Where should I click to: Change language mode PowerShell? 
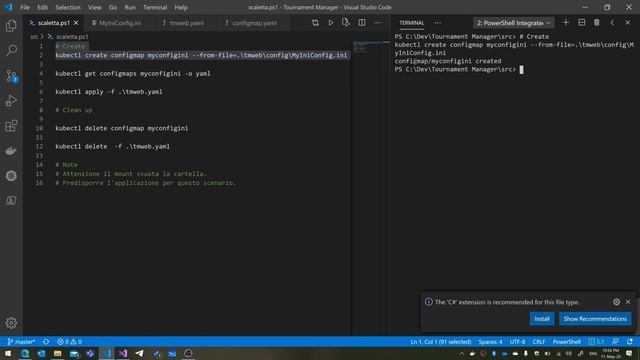(567, 342)
